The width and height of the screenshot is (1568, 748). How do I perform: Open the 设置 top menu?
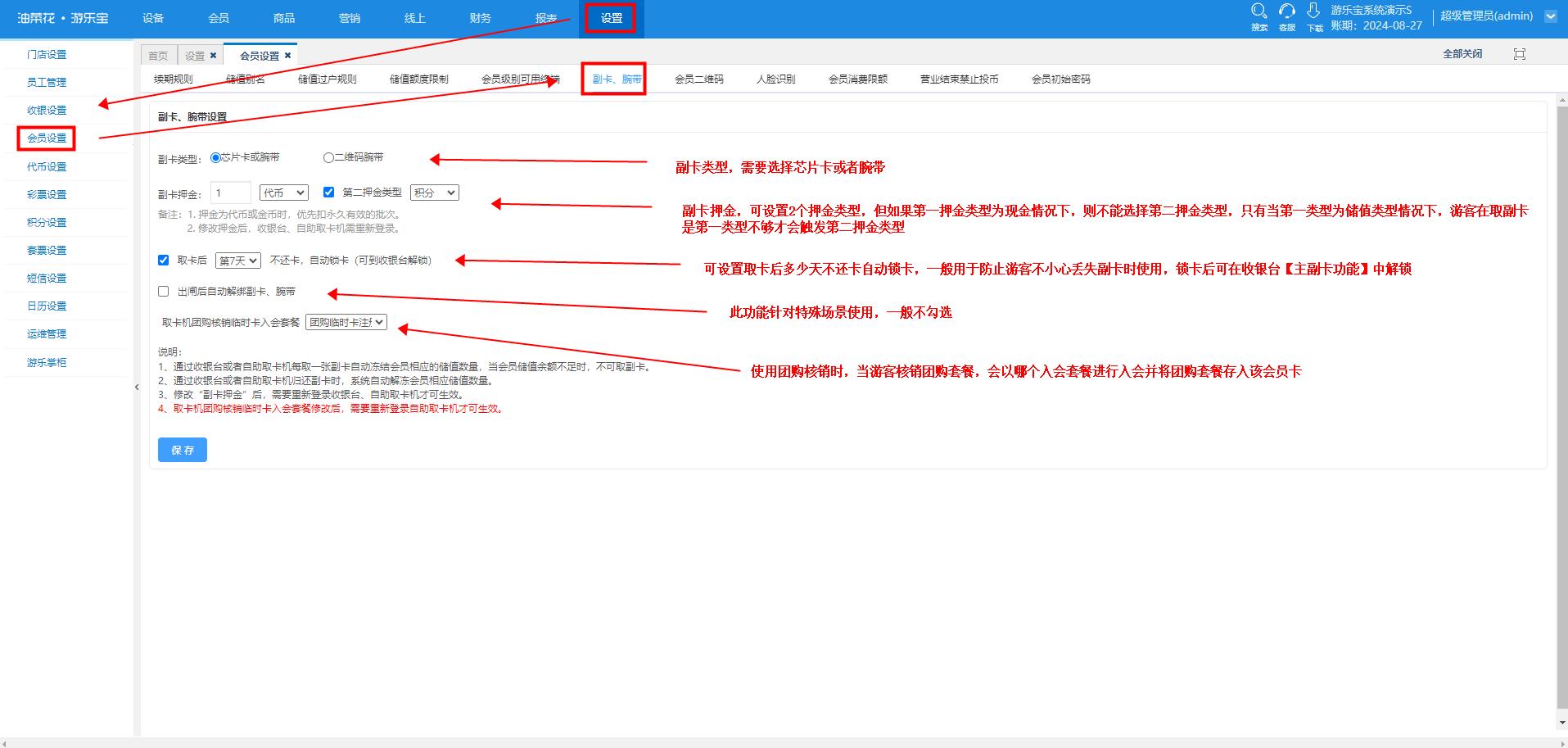(612, 18)
